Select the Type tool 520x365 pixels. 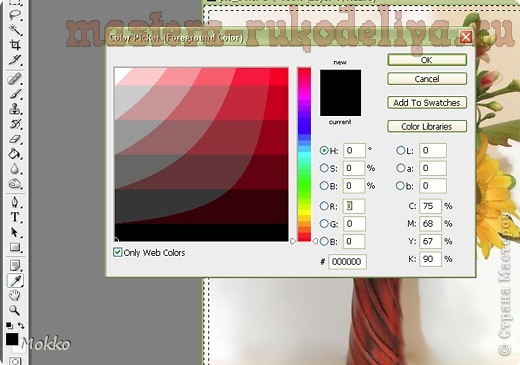click(x=15, y=217)
